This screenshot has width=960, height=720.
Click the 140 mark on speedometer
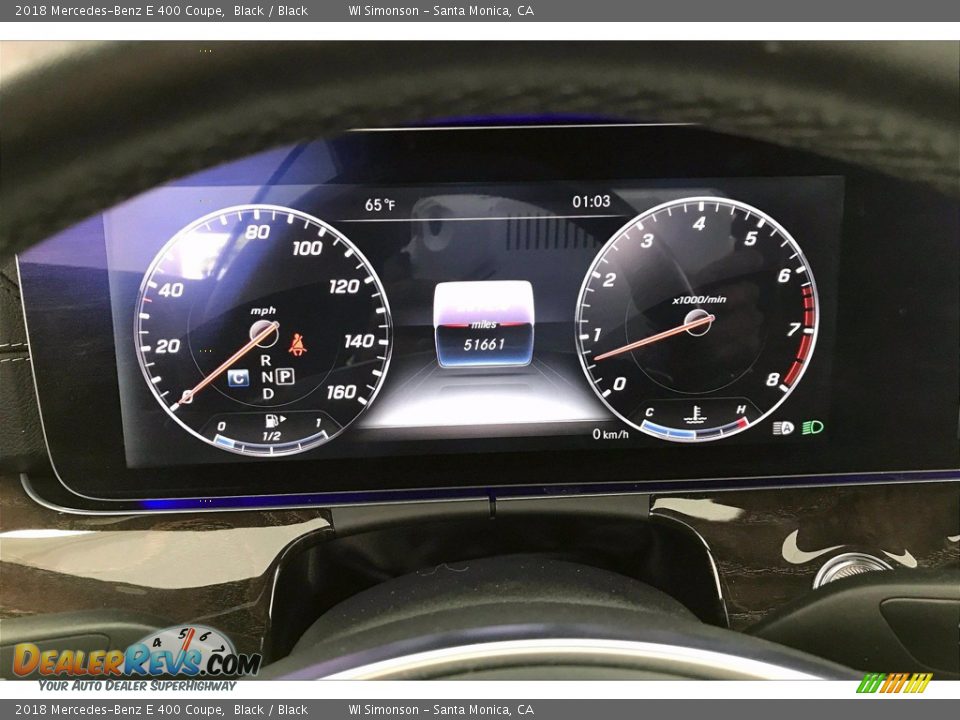click(x=359, y=341)
